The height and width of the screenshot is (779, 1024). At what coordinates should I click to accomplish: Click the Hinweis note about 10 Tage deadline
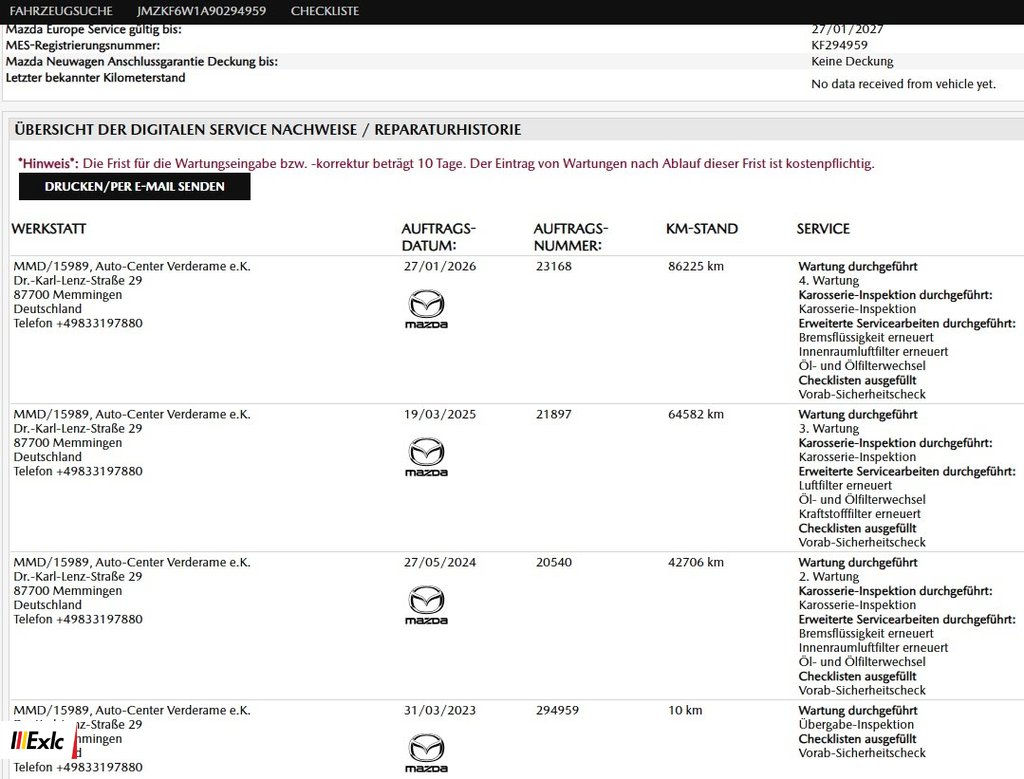click(446, 163)
